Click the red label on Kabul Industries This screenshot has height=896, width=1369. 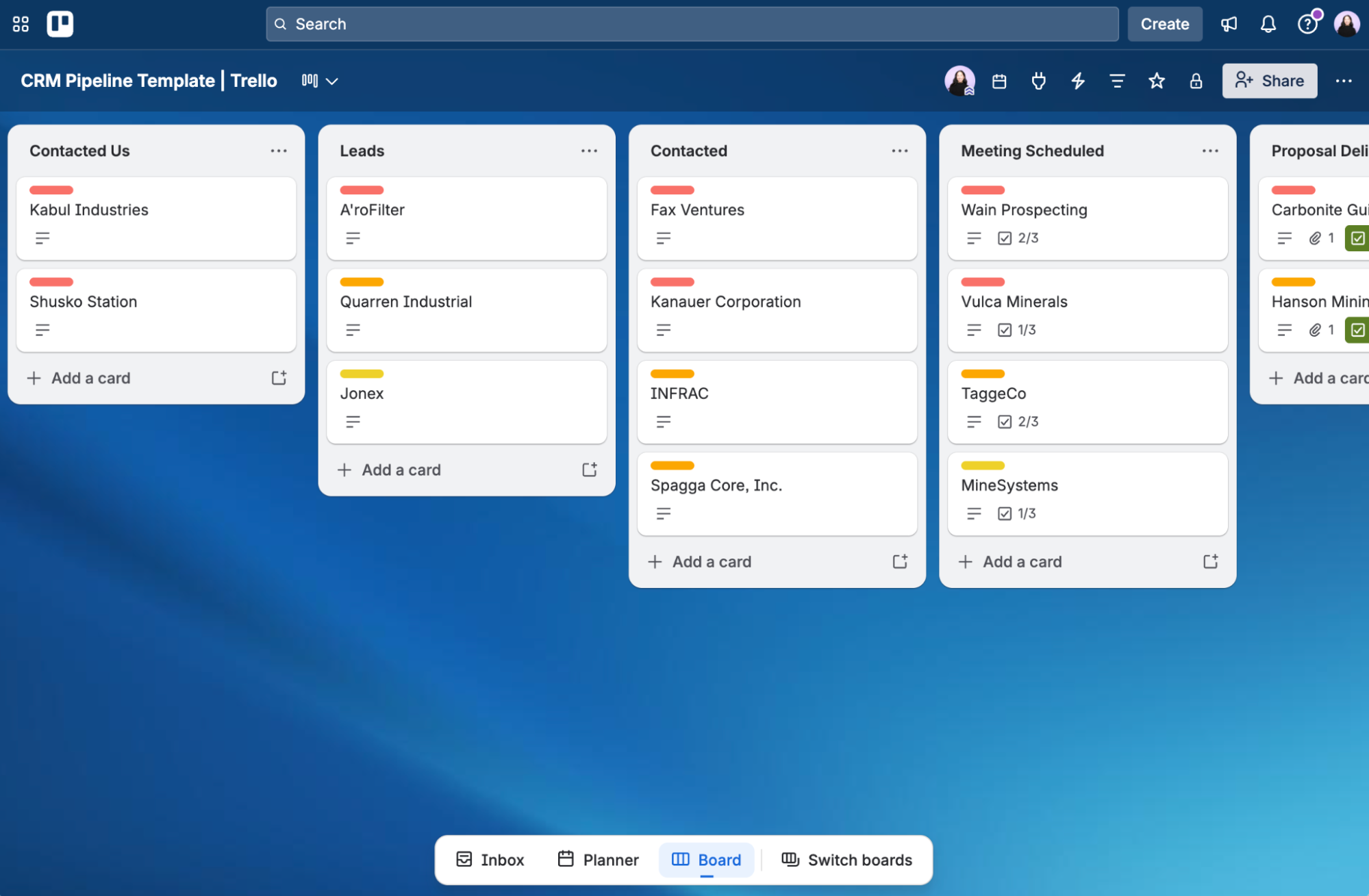(x=51, y=190)
